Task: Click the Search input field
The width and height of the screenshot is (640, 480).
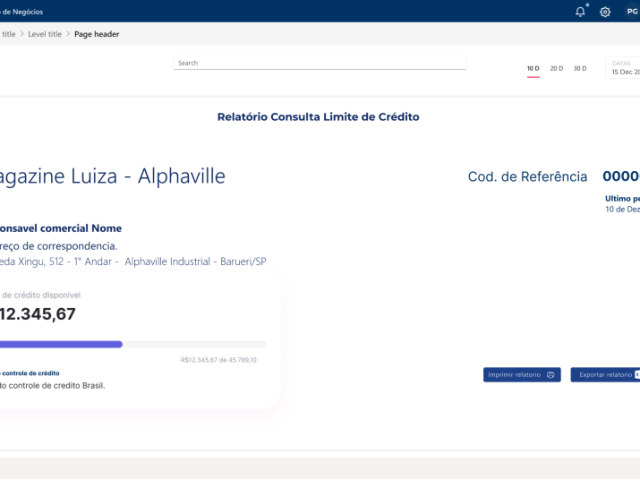Action: click(320, 63)
